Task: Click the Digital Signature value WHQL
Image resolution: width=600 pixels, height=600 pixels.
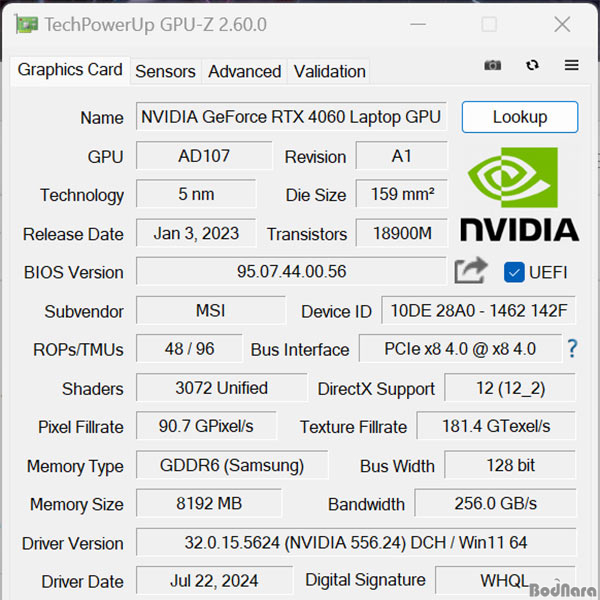Action: [x=505, y=580]
